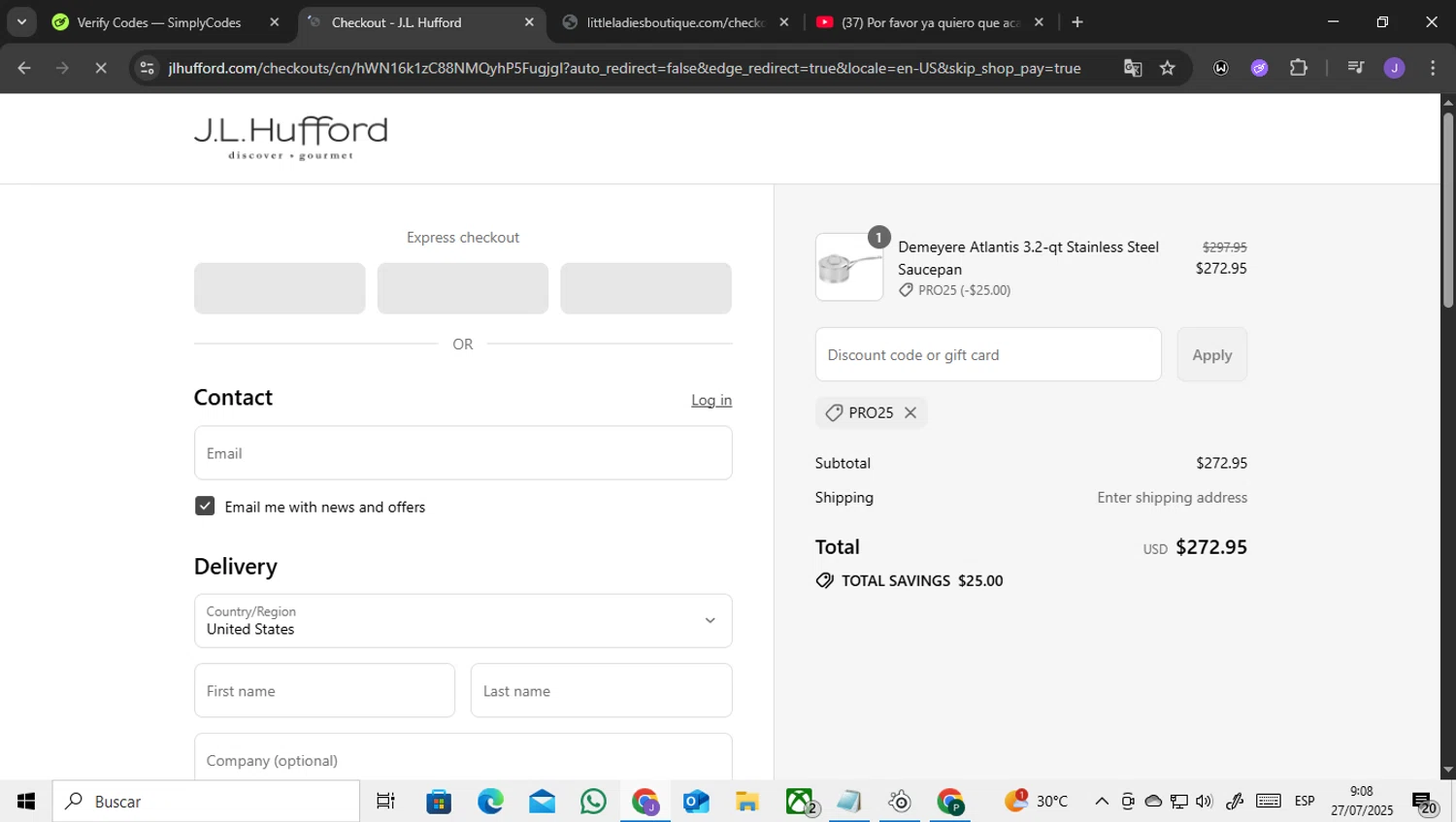Open Microsoft Edge from taskbar

(x=490, y=802)
